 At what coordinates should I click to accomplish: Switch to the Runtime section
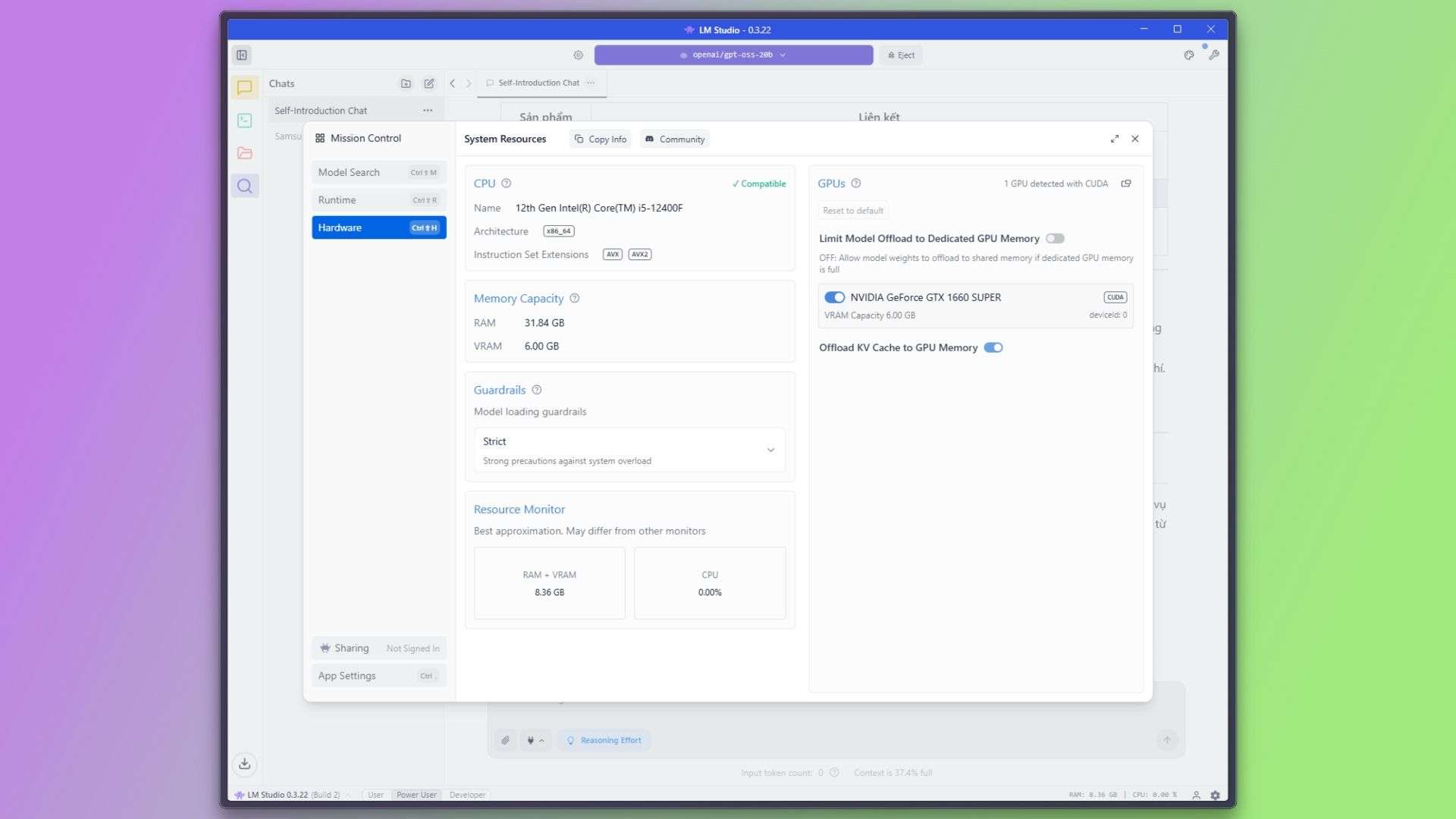pyautogui.click(x=378, y=200)
